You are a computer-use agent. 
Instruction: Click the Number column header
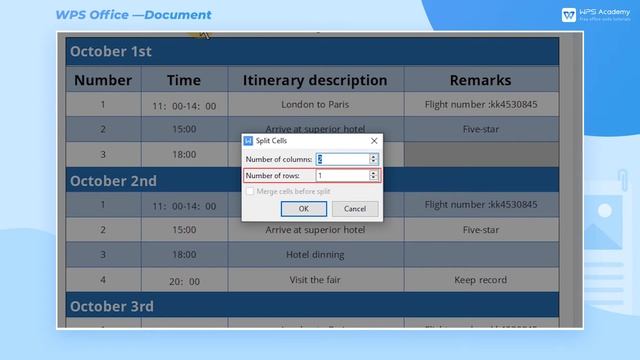[103, 80]
